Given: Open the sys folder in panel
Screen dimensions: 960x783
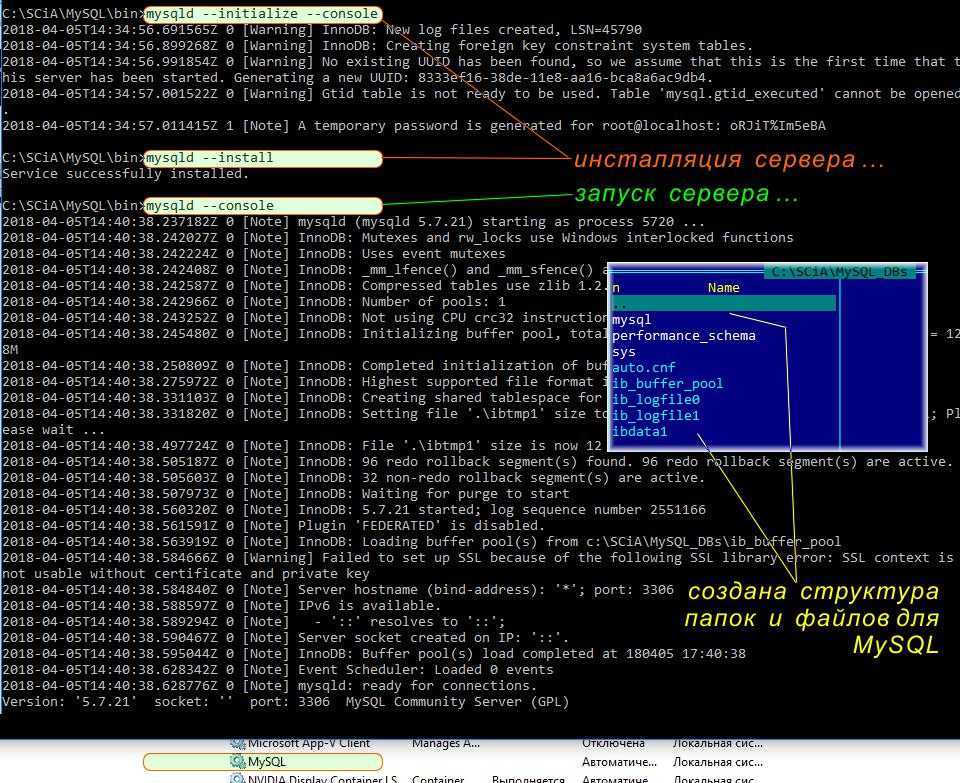Looking at the screenshot, I should [x=623, y=351].
